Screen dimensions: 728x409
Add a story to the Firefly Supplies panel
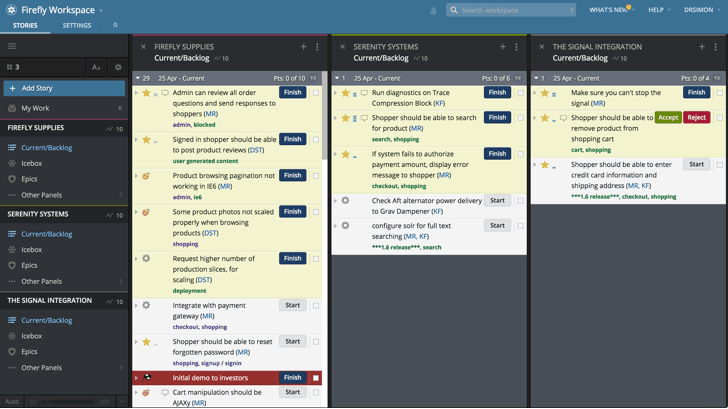click(x=304, y=46)
